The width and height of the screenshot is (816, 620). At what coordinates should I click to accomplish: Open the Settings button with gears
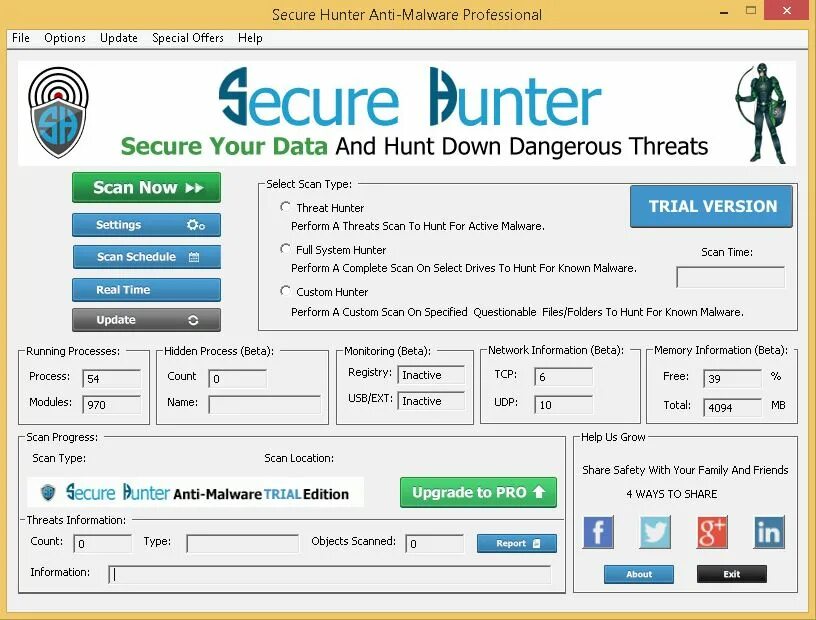point(146,225)
